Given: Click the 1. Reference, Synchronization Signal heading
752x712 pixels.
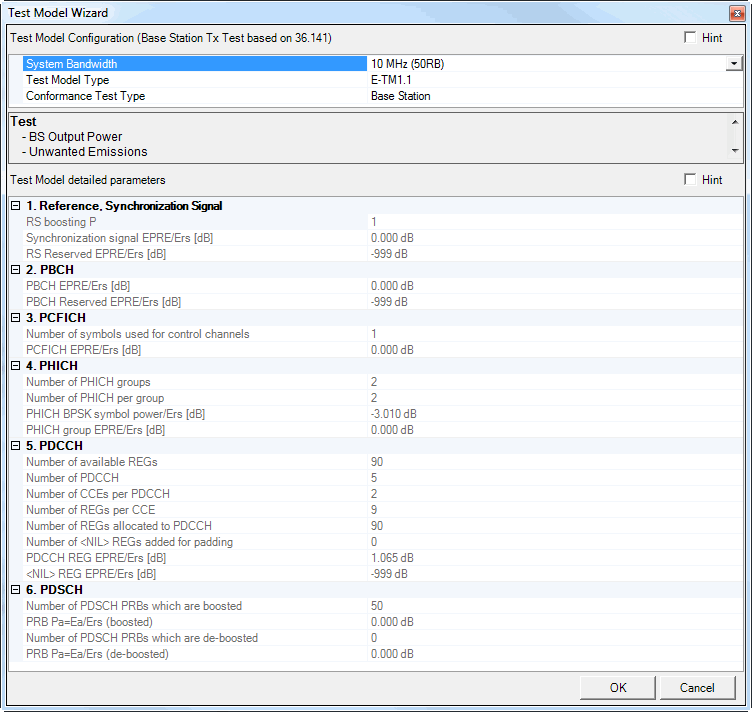Looking at the screenshot, I should 124,206.
